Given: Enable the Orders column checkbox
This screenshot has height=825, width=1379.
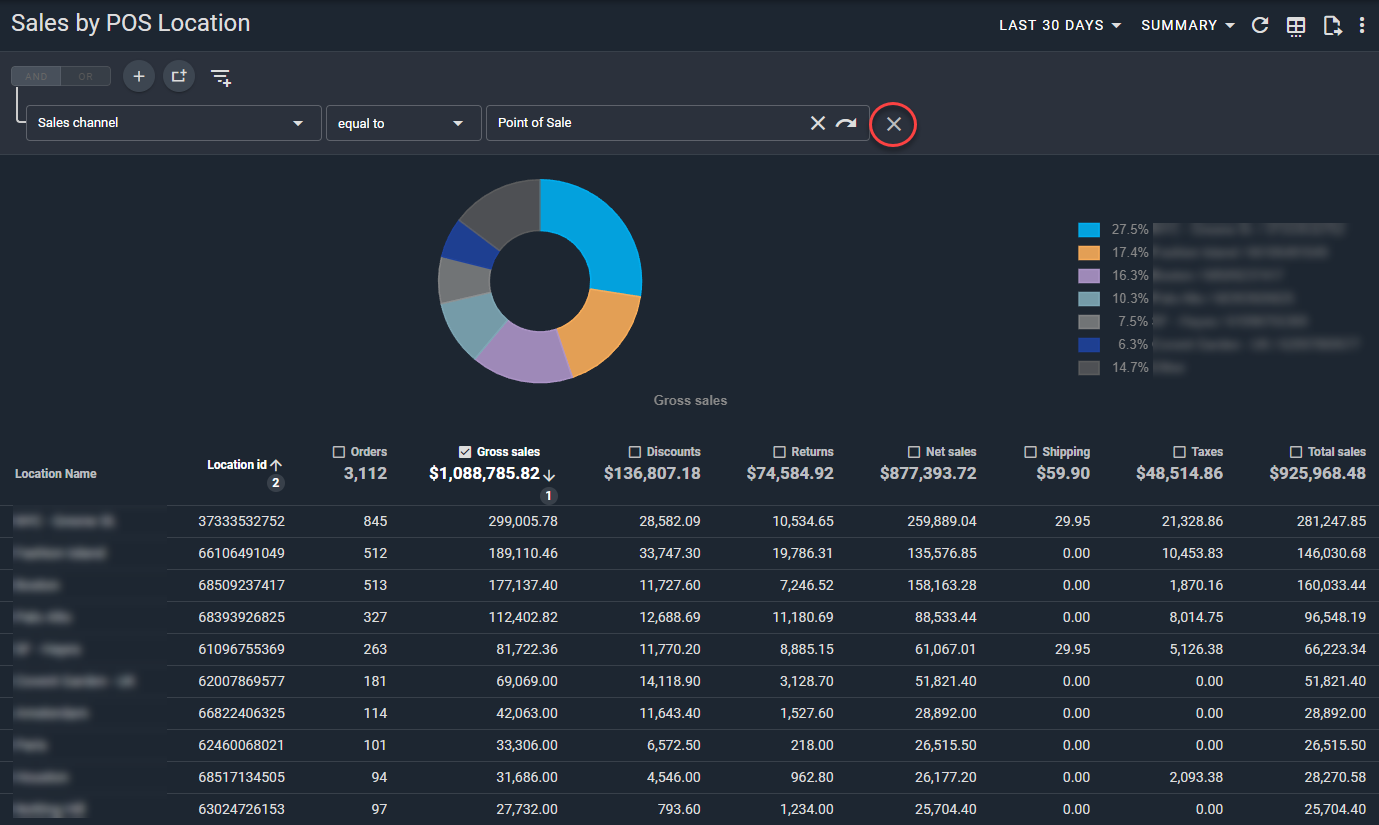Looking at the screenshot, I should [337, 451].
